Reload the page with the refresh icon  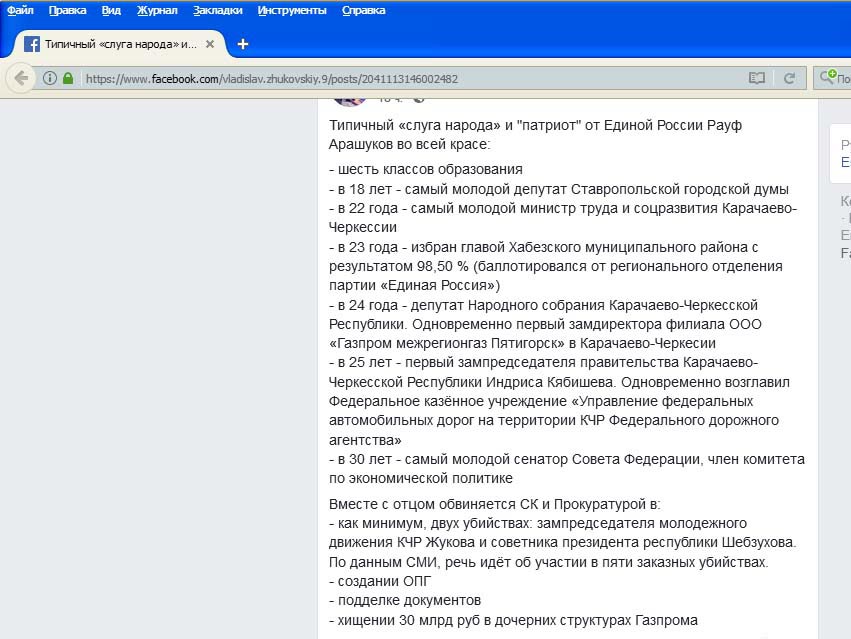pos(789,78)
